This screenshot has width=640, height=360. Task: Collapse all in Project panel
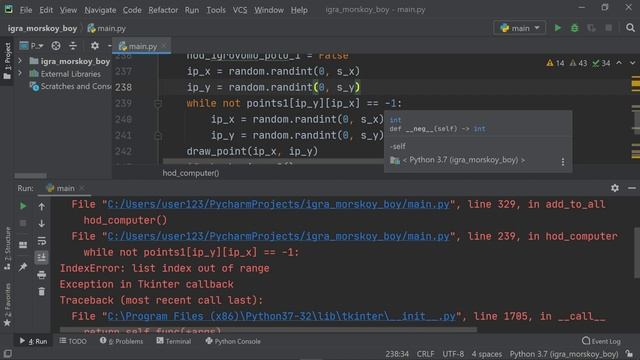click(x=73, y=46)
